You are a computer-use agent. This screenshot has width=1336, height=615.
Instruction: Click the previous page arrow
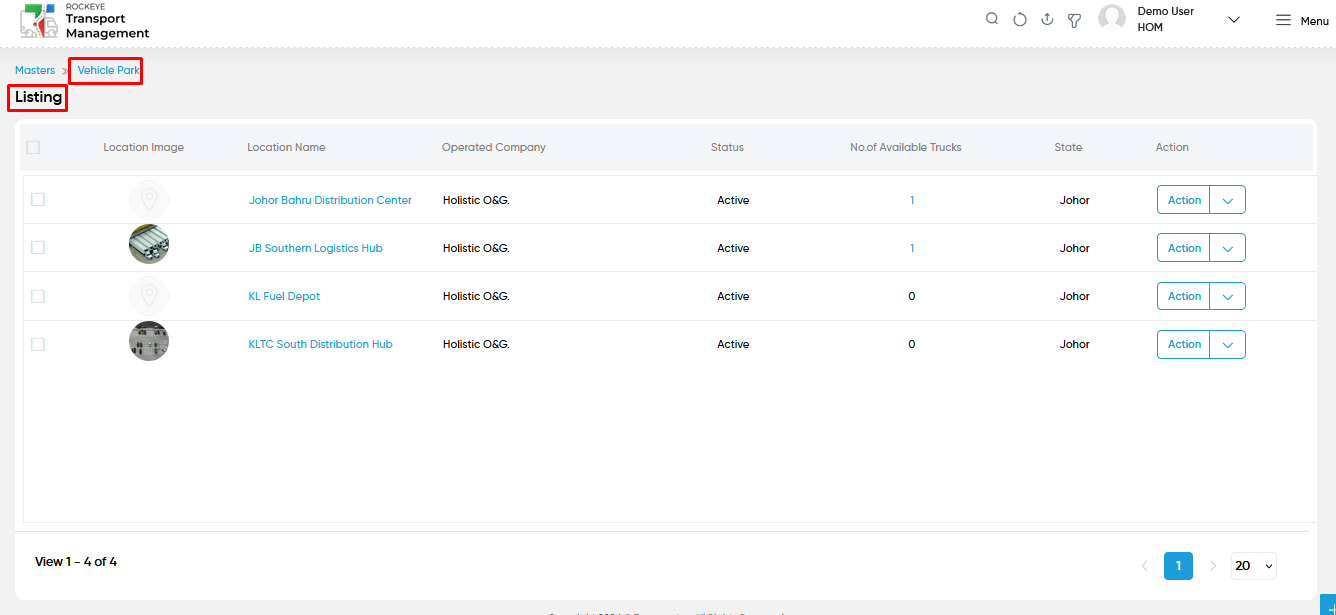1144,566
